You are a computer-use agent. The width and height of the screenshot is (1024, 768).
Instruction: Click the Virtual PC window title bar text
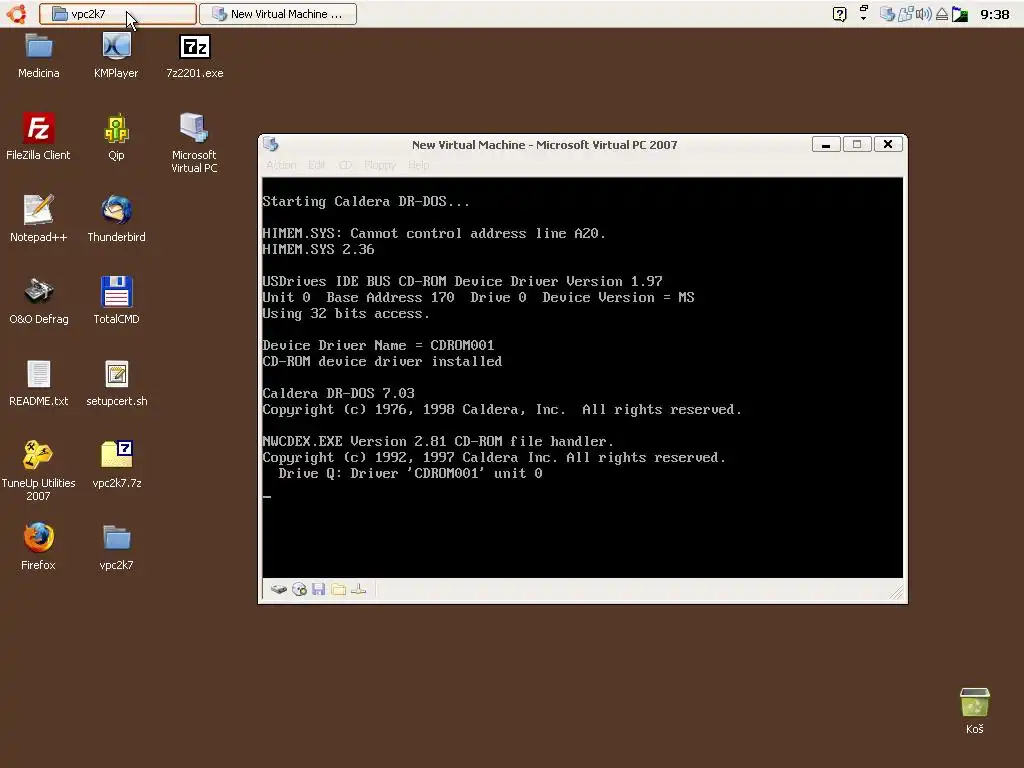[545, 145]
